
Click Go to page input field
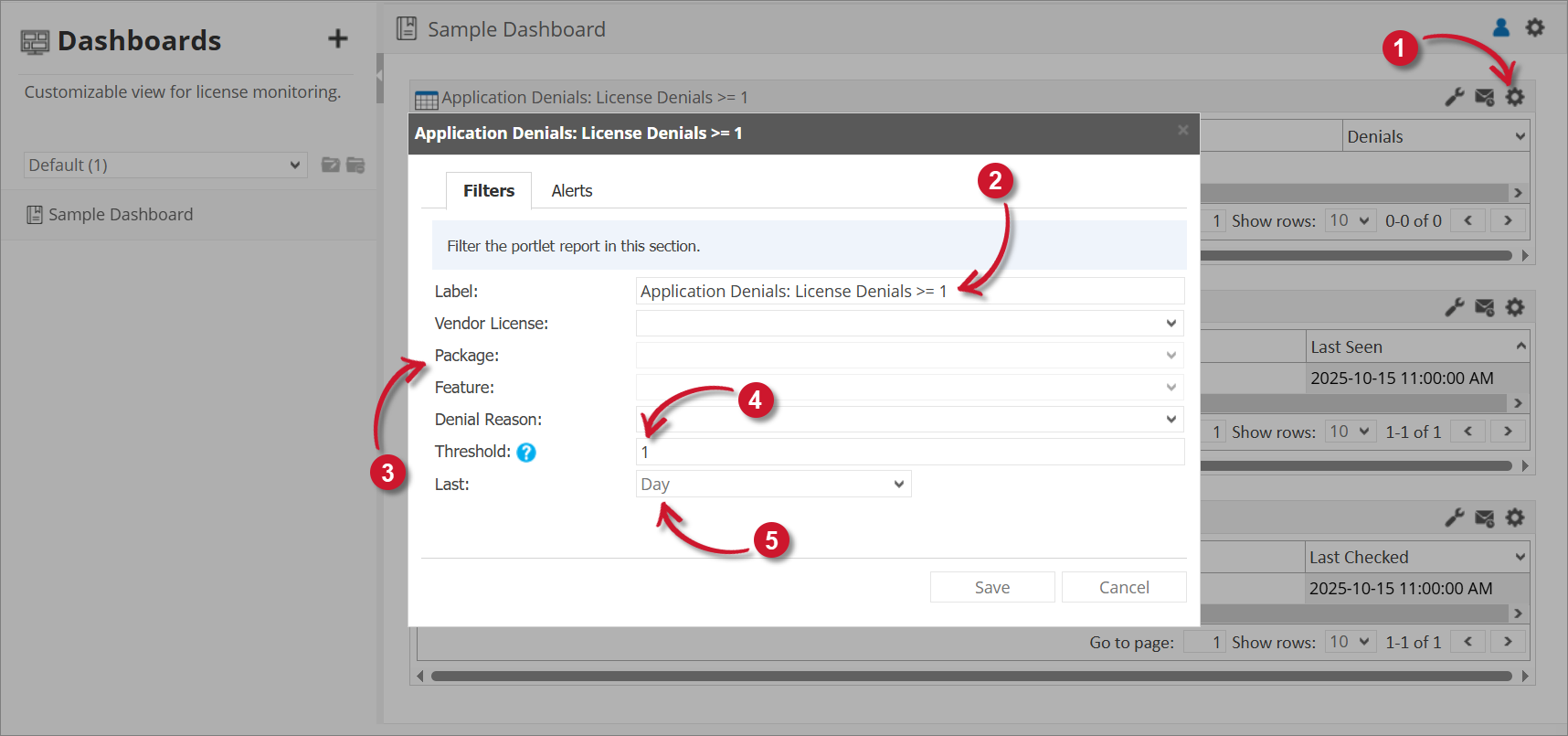(x=1204, y=642)
